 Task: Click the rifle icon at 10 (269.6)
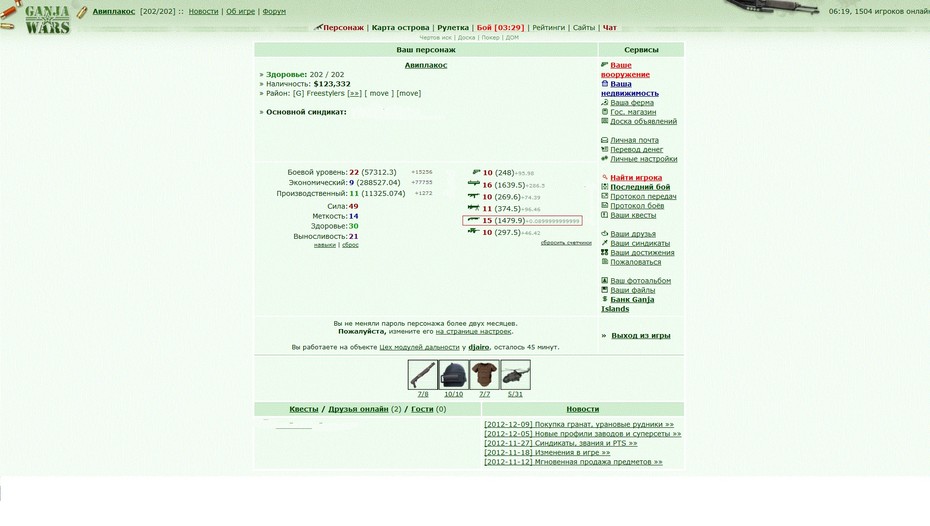pos(473,196)
